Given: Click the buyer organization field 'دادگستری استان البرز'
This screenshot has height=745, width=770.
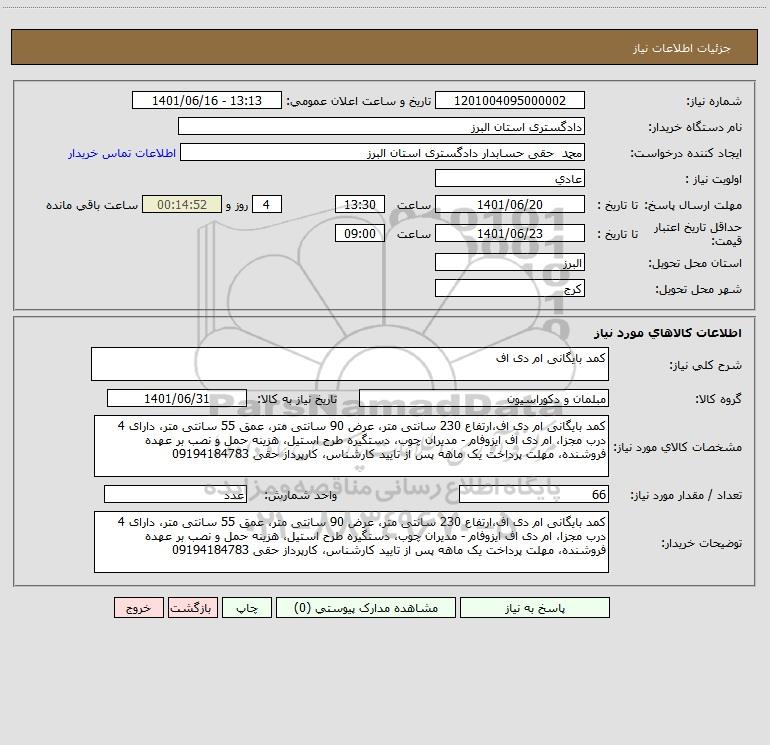Looking at the screenshot, I should pos(381,126).
